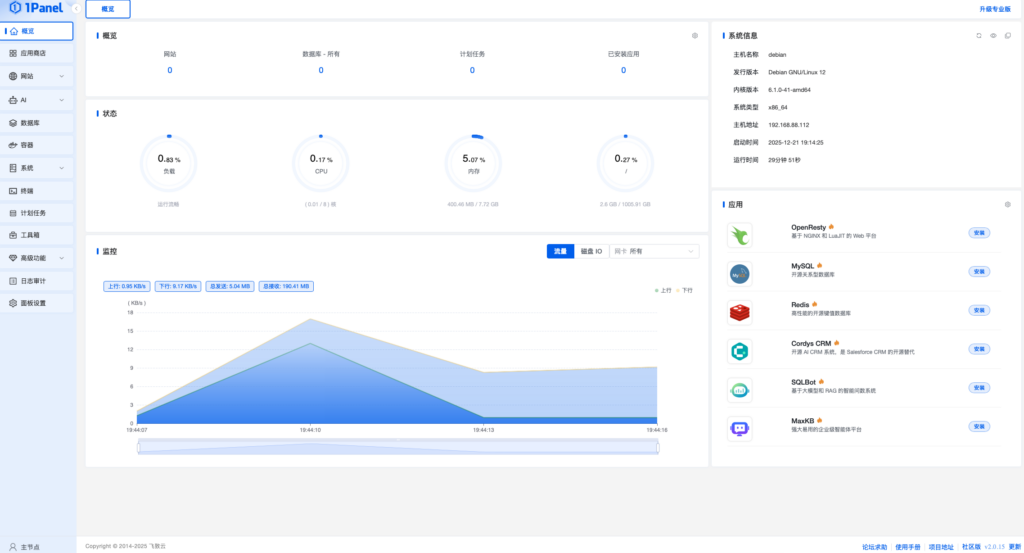Refresh the 系统信息 panel
This screenshot has width=1024, height=553.
(979, 35)
